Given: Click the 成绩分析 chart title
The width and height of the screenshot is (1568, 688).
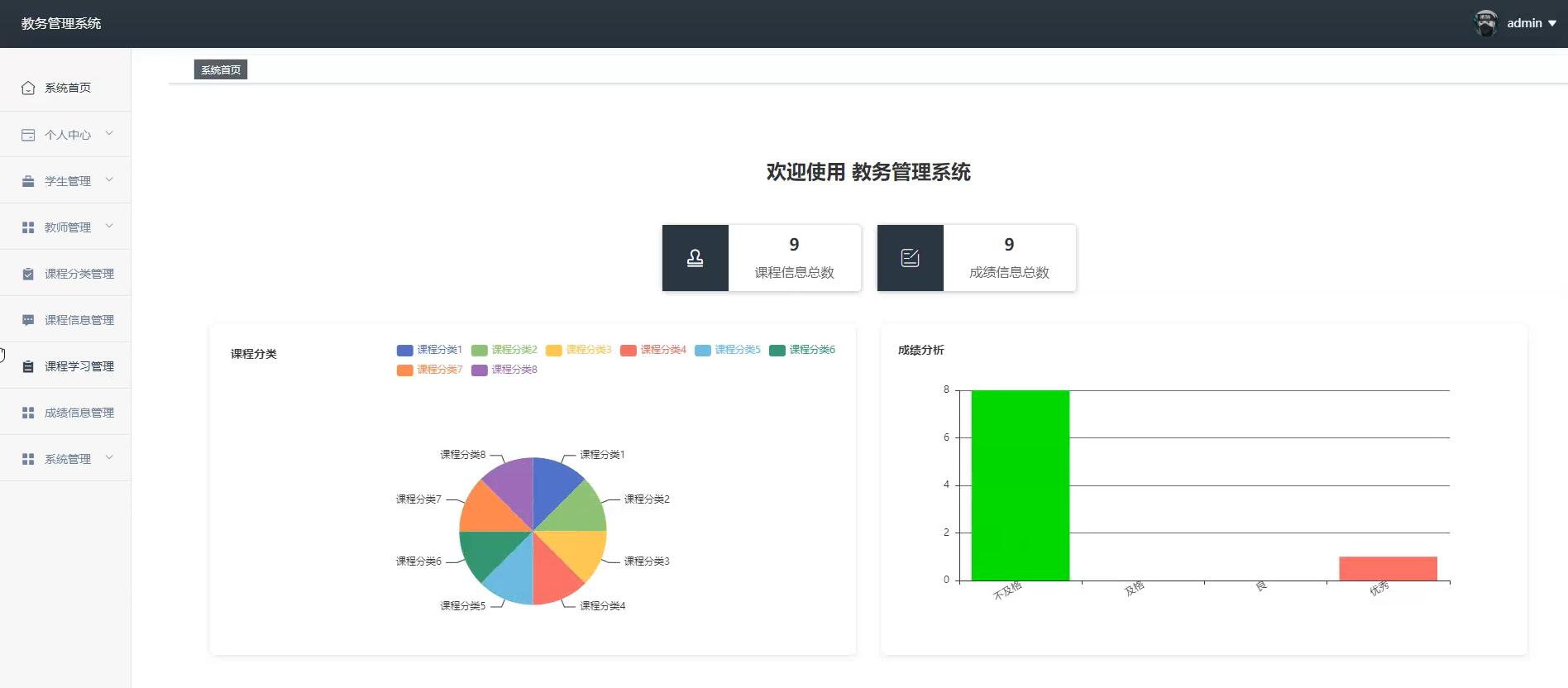Looking at the screenshot, I should point(920,350).
